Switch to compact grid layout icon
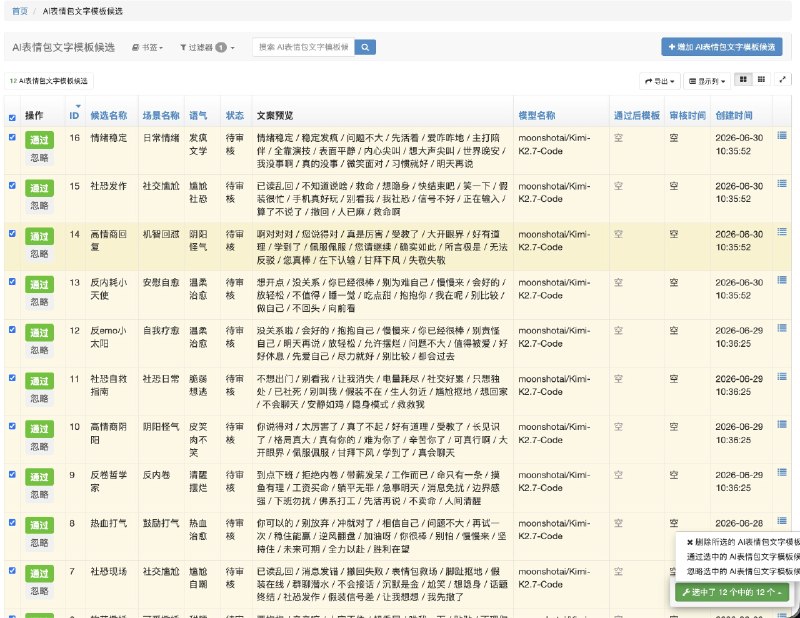This screenshot has height=618, width=800. pos(761,80)
